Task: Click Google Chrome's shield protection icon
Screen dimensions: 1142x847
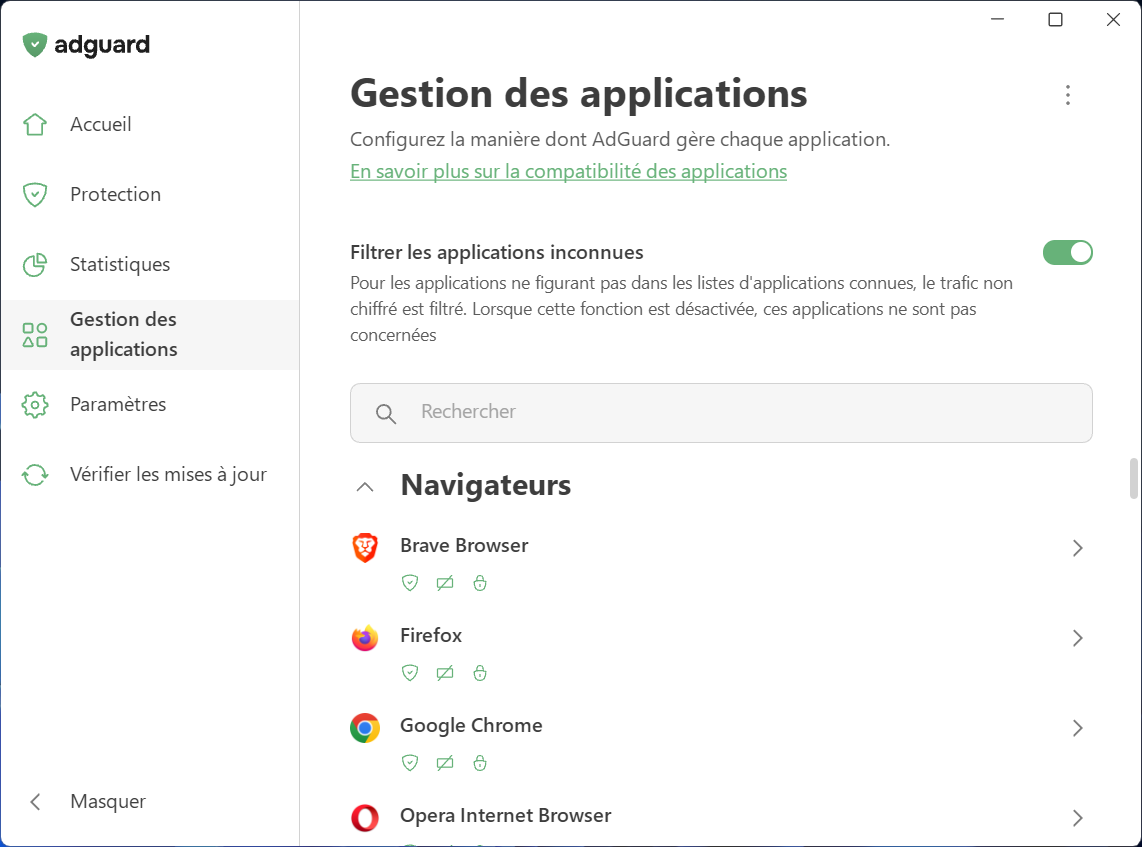Action: pyautogui.click(x=410, y=763)
